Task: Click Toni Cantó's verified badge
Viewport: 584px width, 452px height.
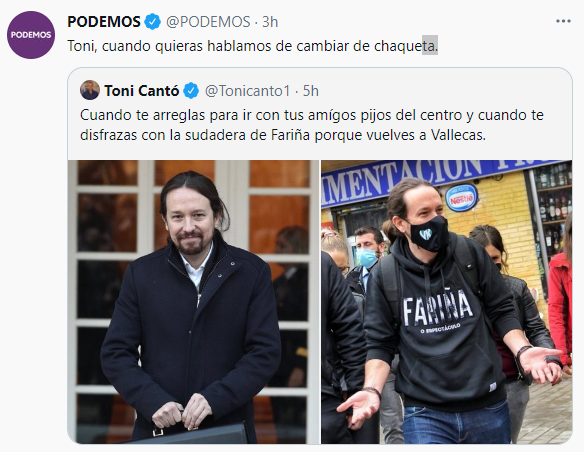Action: click(191, 91)
